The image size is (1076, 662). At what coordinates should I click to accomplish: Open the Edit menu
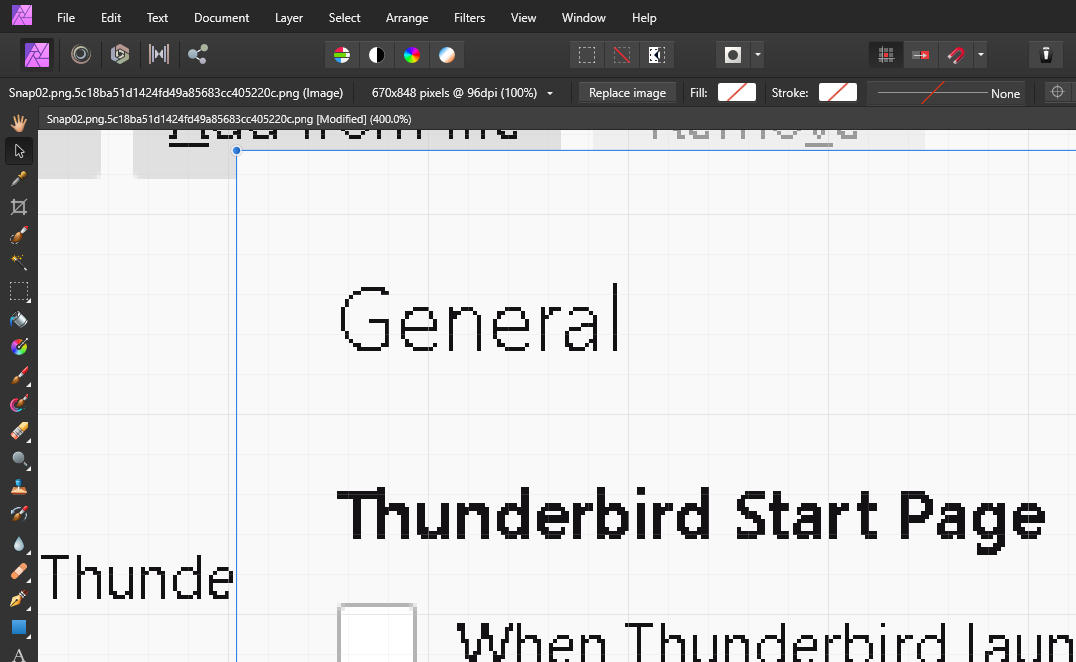point(110,18)
